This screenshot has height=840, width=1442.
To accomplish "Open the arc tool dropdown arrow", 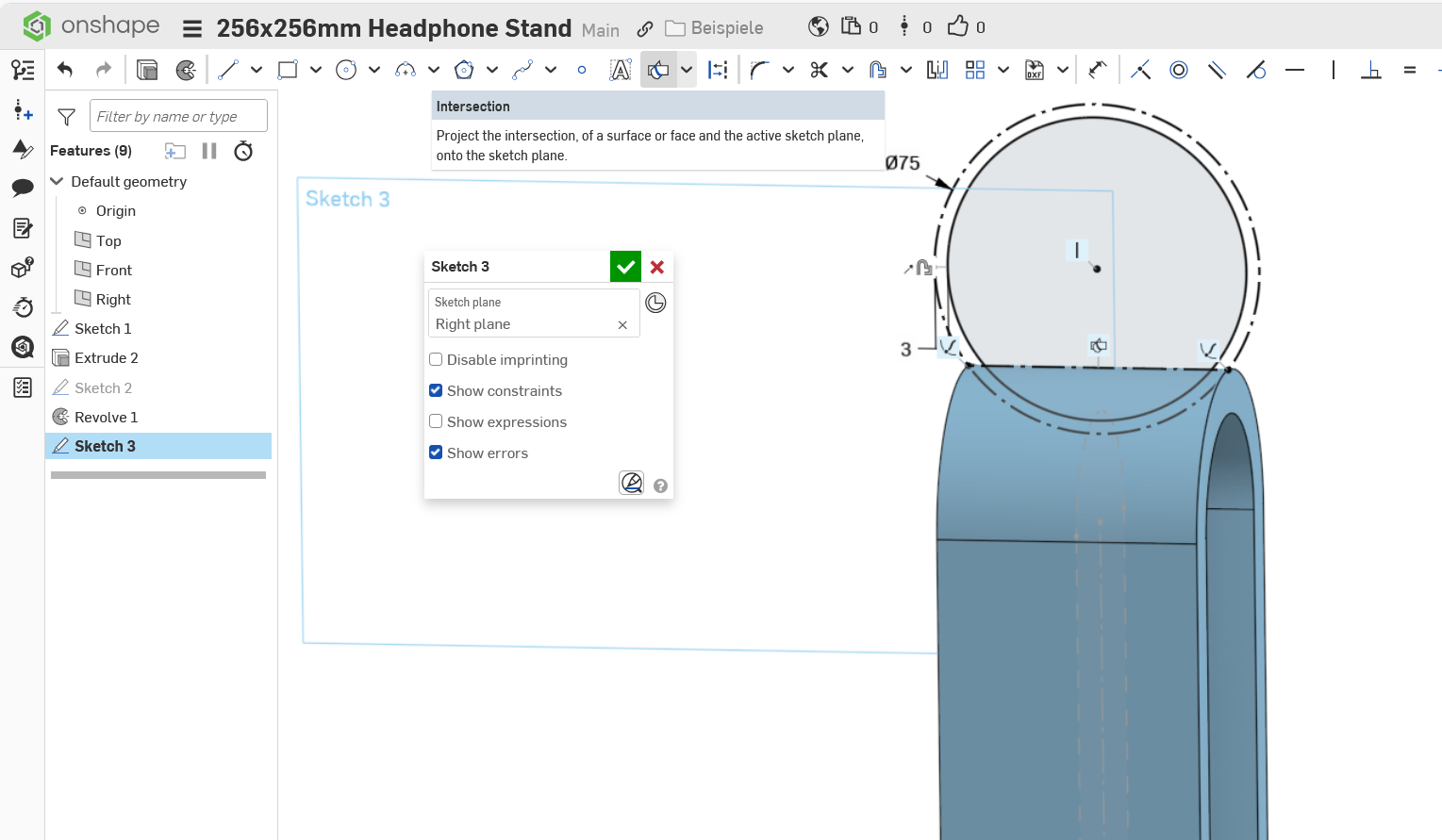I will pyautogui.click(x=434, y=70).
